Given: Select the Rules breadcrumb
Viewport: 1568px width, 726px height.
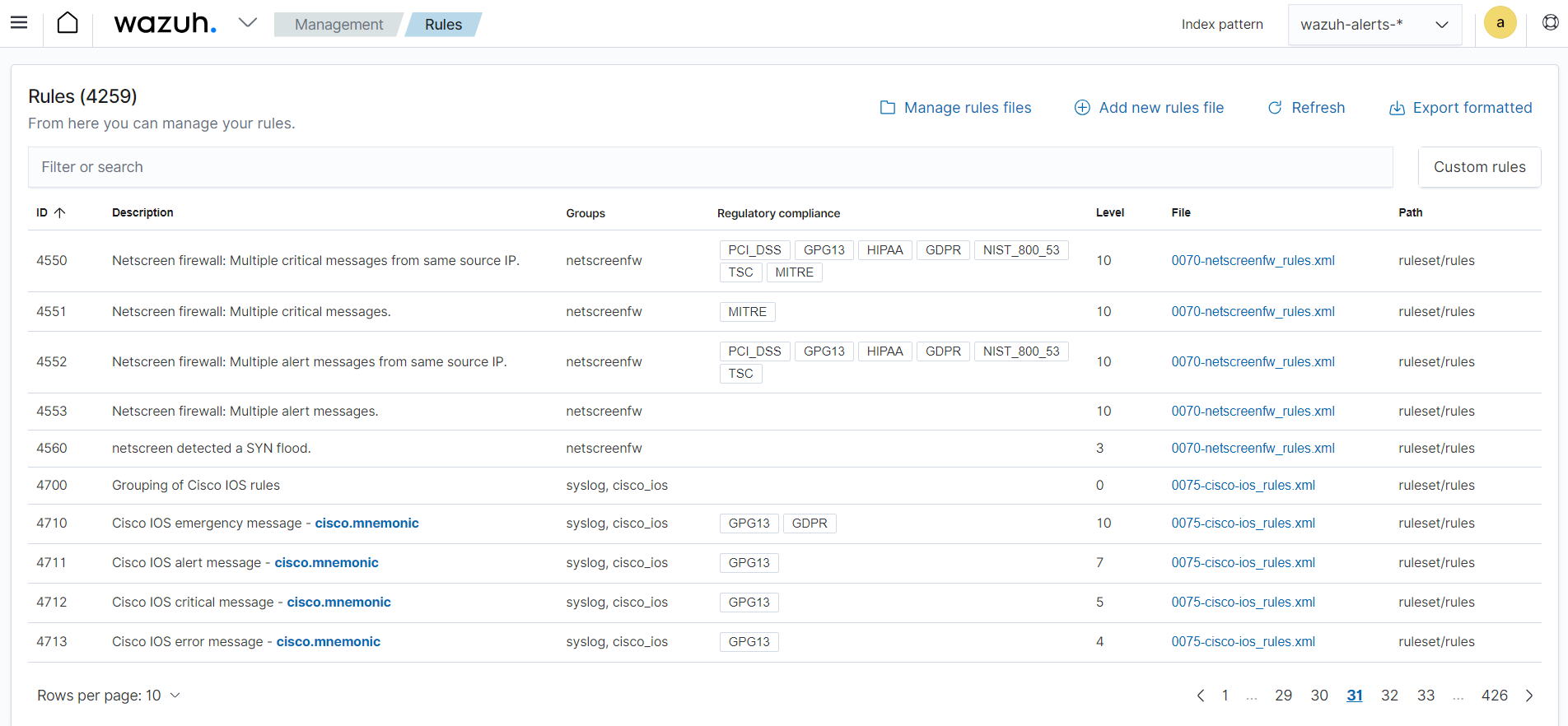Looking at the screenshot, I should [x=443, y=25].
